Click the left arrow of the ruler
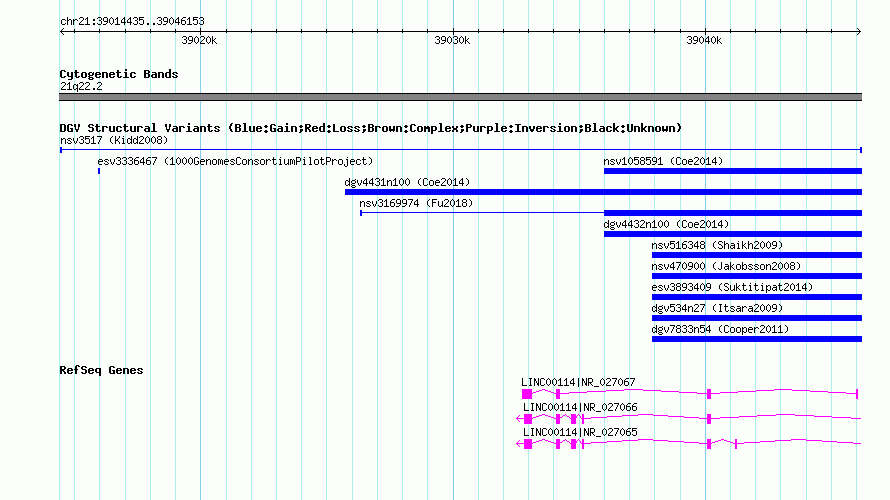 click(62, 31)
